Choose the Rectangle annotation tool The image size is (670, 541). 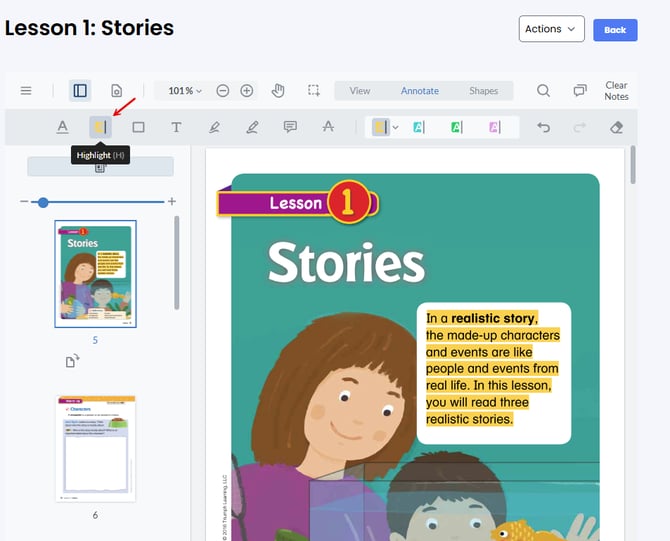pyautogui.click(x=138, y=127)
